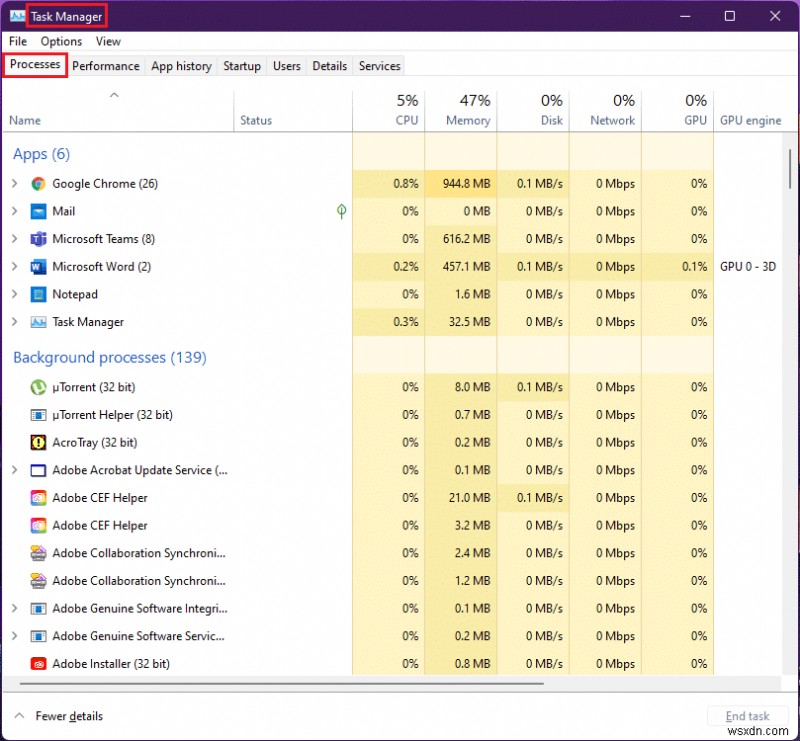This screenshot has width=800, height=741.
Task: Click the Mail app icon
Action: [38, 211]
